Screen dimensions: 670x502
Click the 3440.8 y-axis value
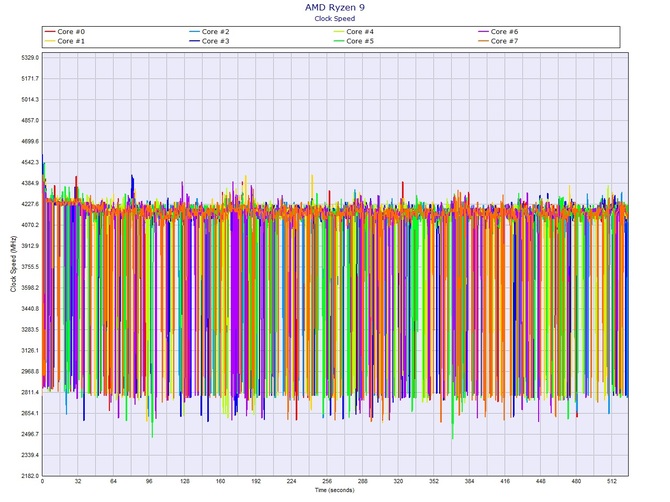pos(30,308)
